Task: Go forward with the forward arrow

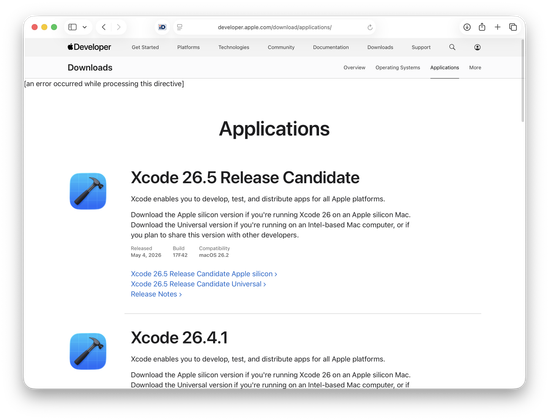Action: 119,27
